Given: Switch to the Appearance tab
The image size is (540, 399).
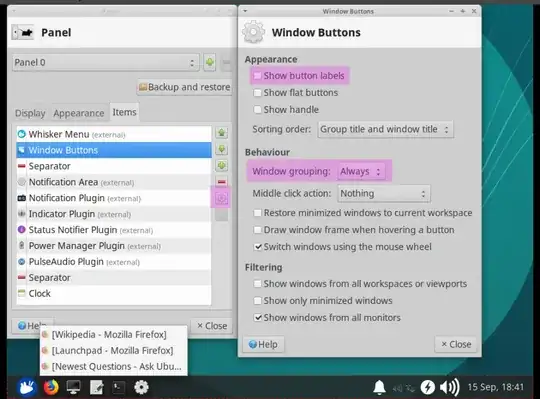Looking at the screenshot, I should pos(79,113).
